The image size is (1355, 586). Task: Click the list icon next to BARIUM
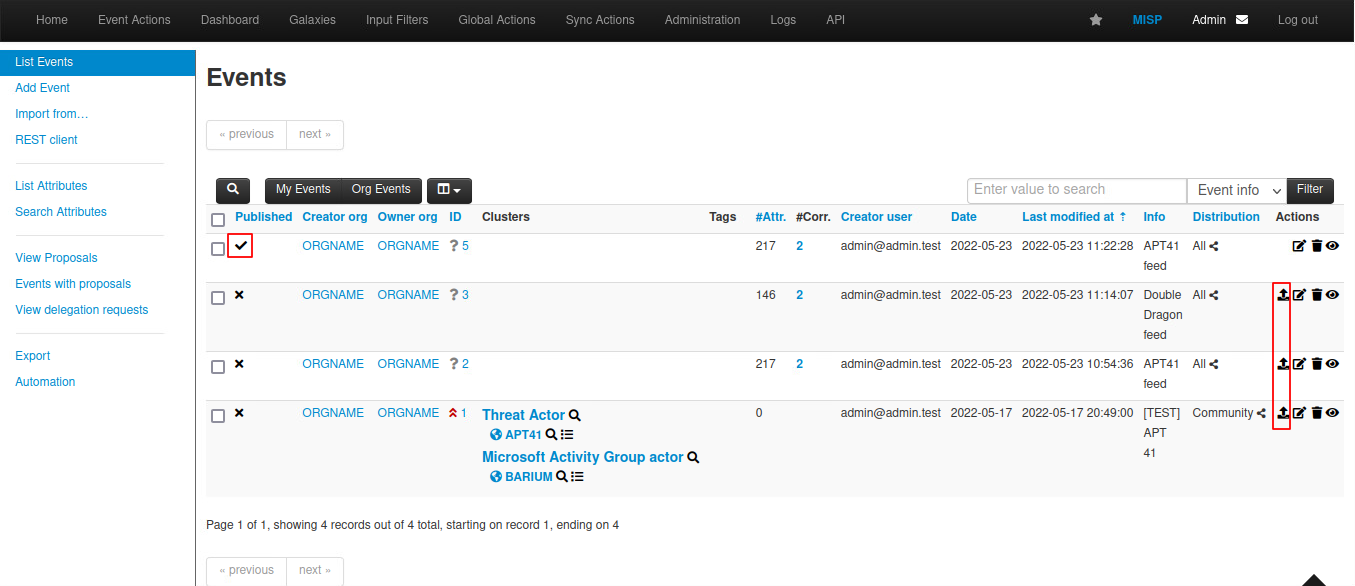[x=577, y=477]
